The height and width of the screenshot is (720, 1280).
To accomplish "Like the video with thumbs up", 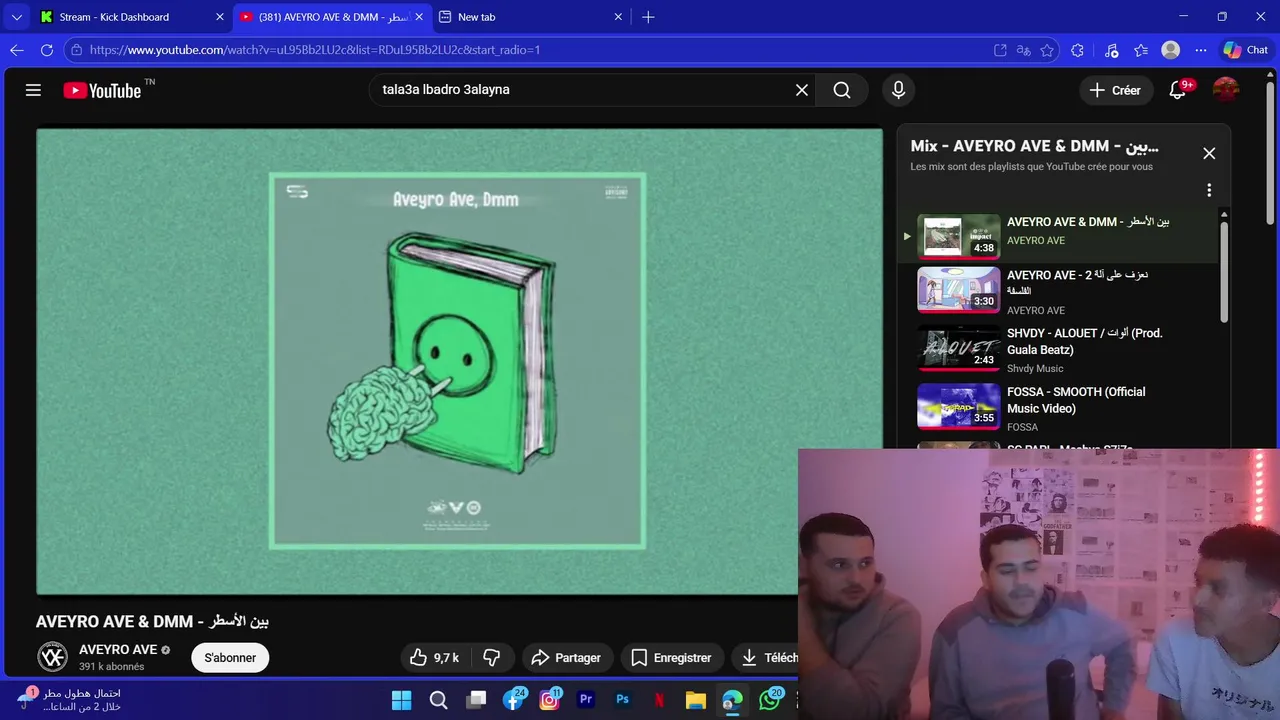I will pos(434,657).
